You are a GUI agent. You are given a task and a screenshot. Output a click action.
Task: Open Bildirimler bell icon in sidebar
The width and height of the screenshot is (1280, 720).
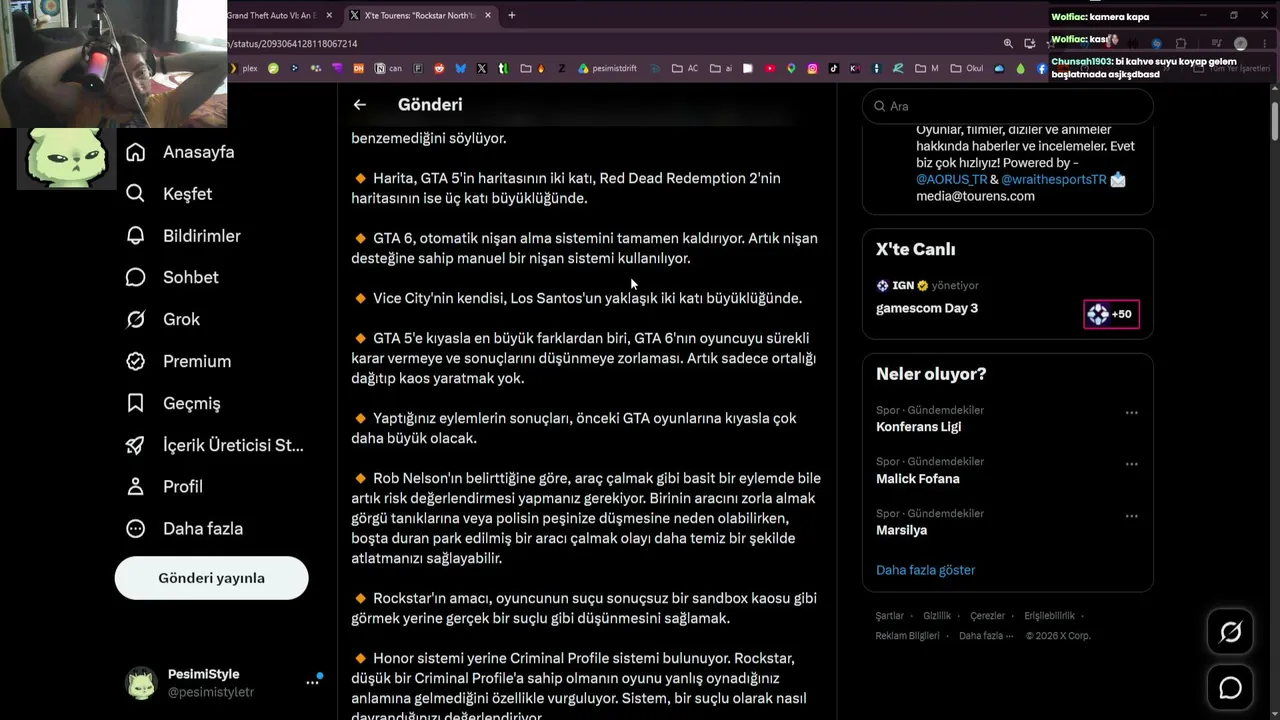click(136, 236)
